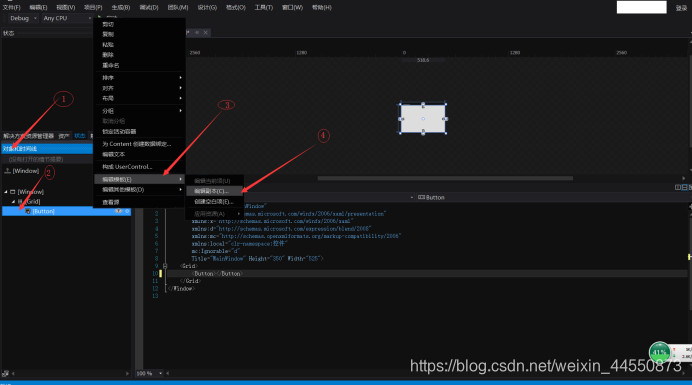Open the 调试(D) menu
This screenshot has height=385, width=692.
click(x=149, y=8)
